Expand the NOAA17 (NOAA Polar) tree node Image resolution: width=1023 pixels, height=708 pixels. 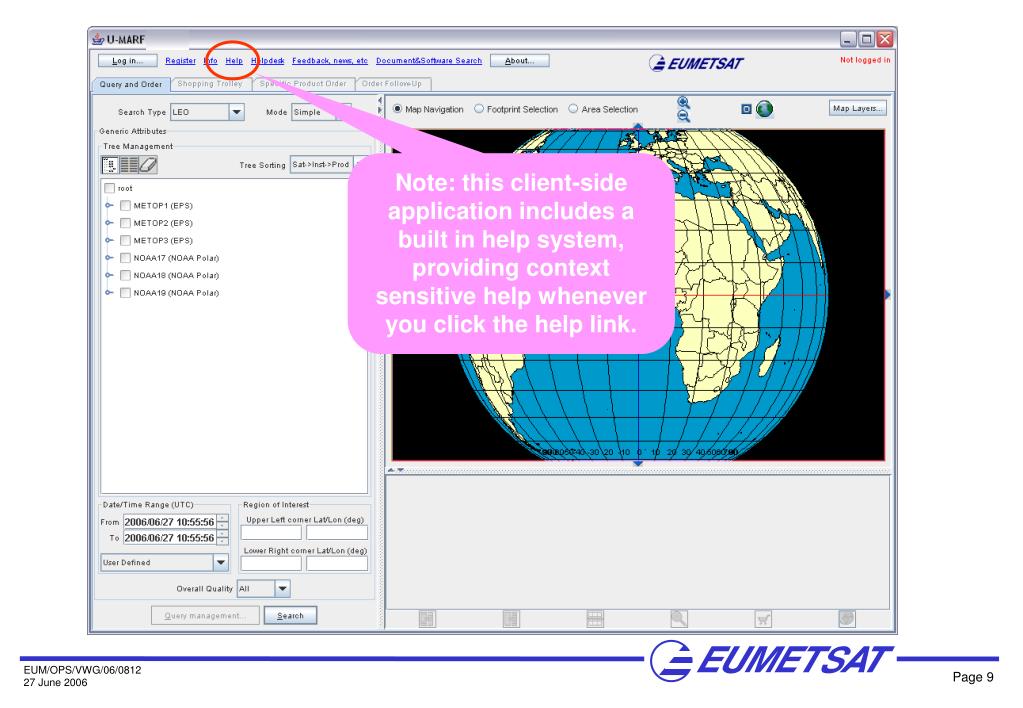tap(110, 258)
